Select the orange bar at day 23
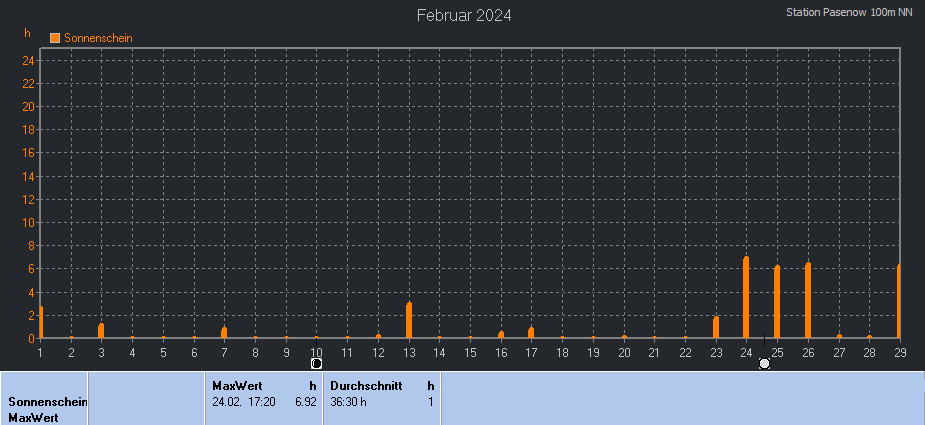This screenshot has width=925, height=425. 716,328
